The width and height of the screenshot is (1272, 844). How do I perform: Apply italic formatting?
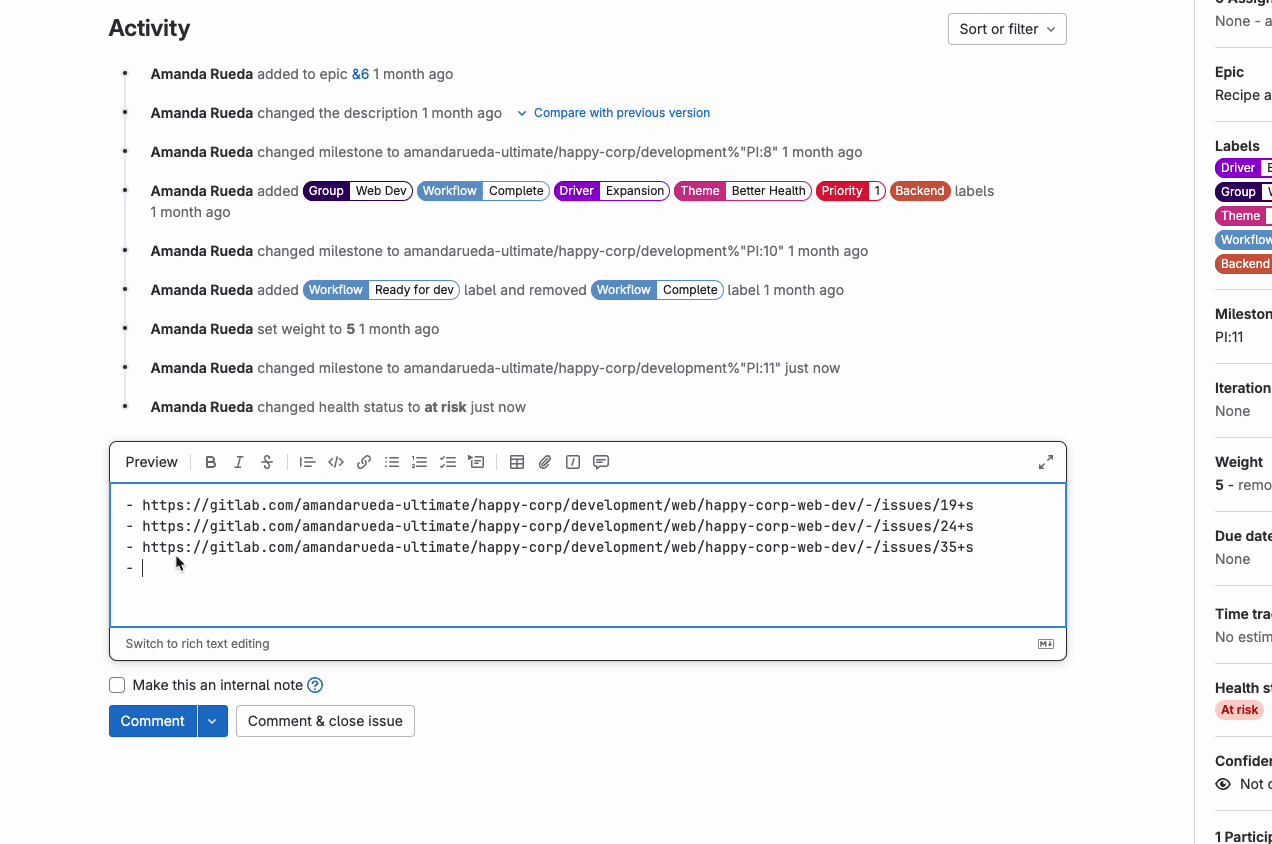pyautogui.click(x=238, y=462)
